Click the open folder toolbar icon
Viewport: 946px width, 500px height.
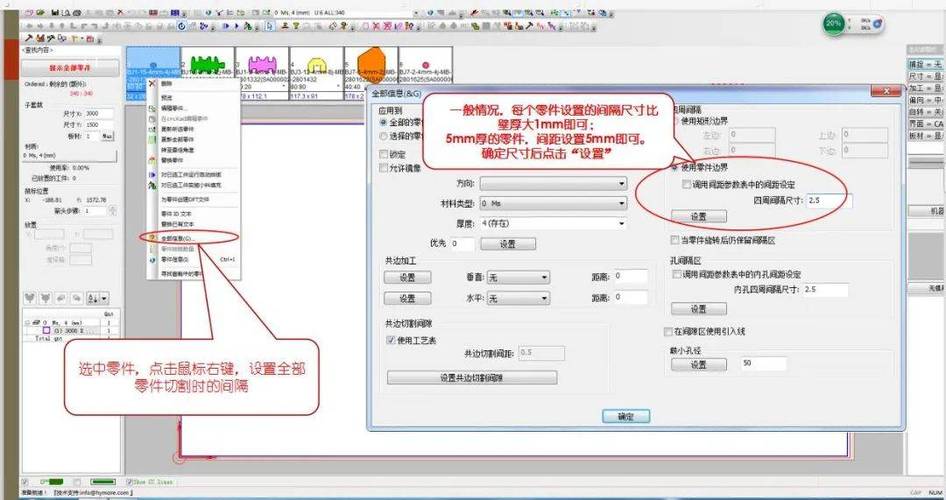(x=40, y=13)
